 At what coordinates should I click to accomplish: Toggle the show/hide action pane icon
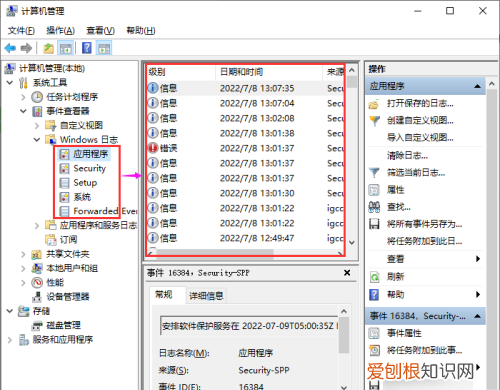(x=104, y=48)
